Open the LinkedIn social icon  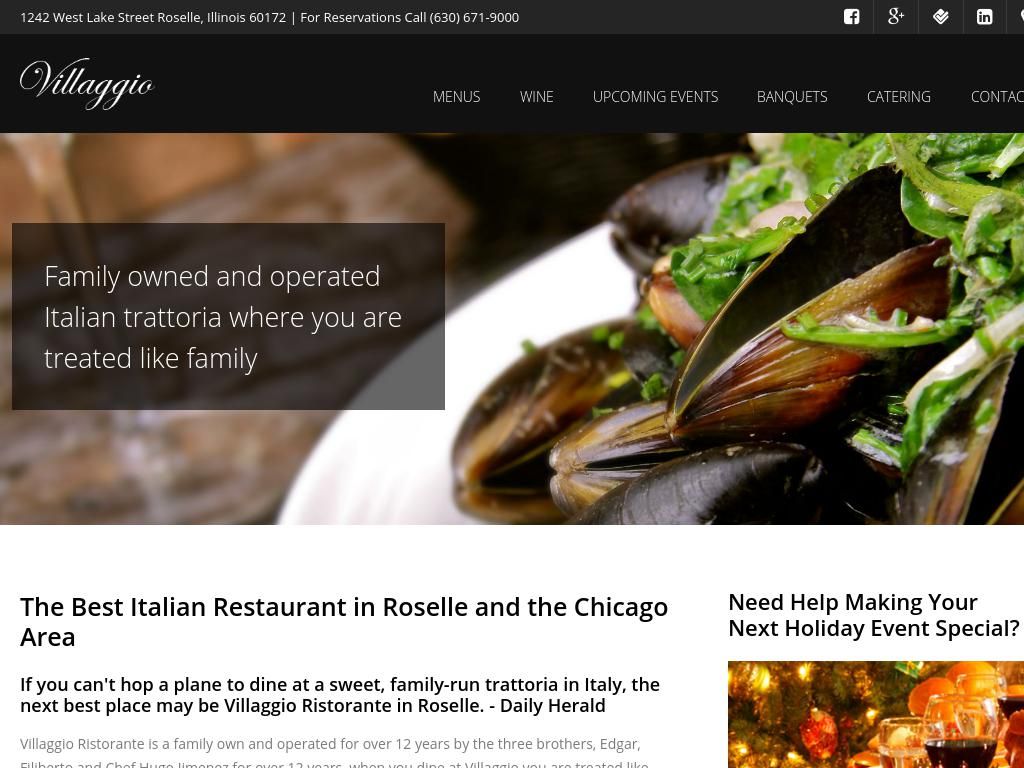[985, 17]
